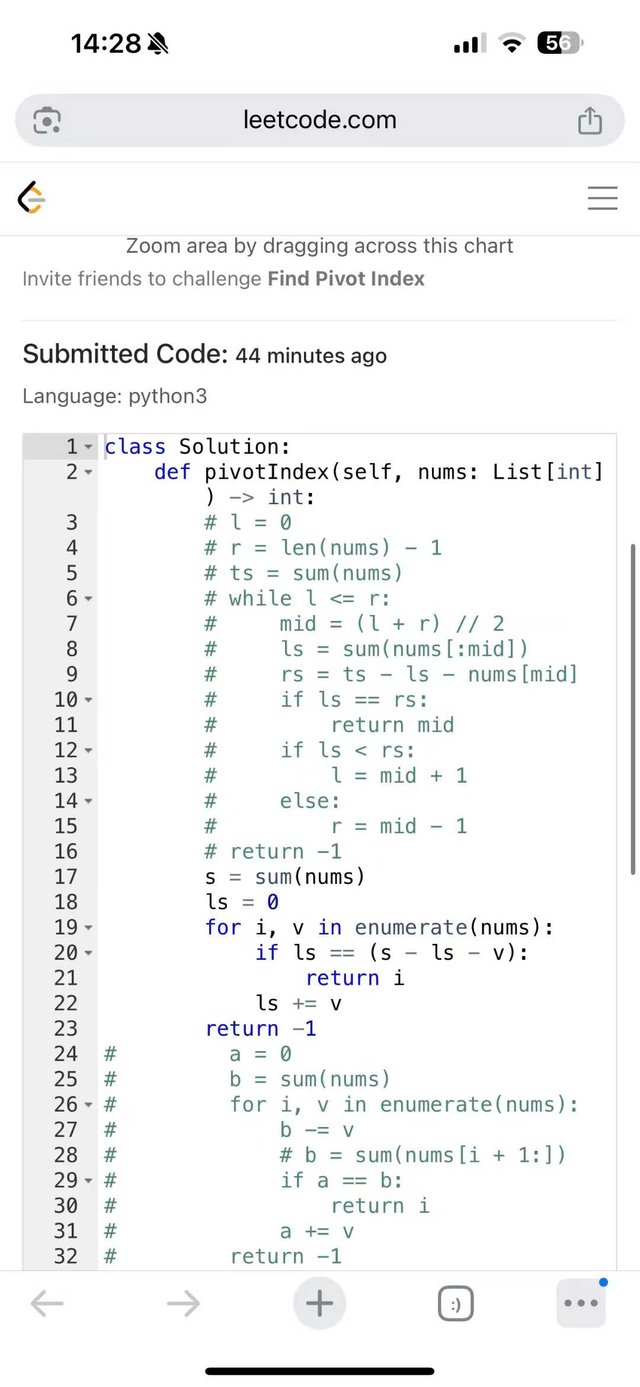The width and height of the screenshot is (640, 1387).
Task: Open the three-dot more options button
Action: 581,1303
